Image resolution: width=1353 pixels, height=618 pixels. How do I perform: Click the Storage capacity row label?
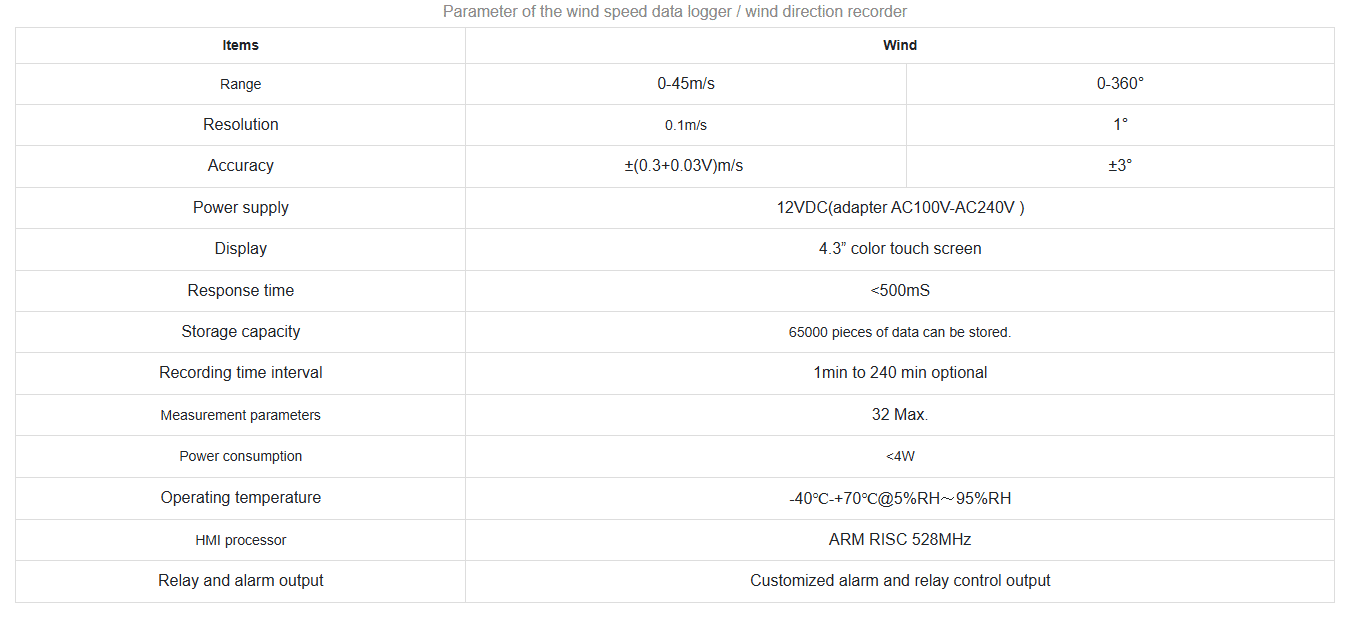tap(240, 332)
